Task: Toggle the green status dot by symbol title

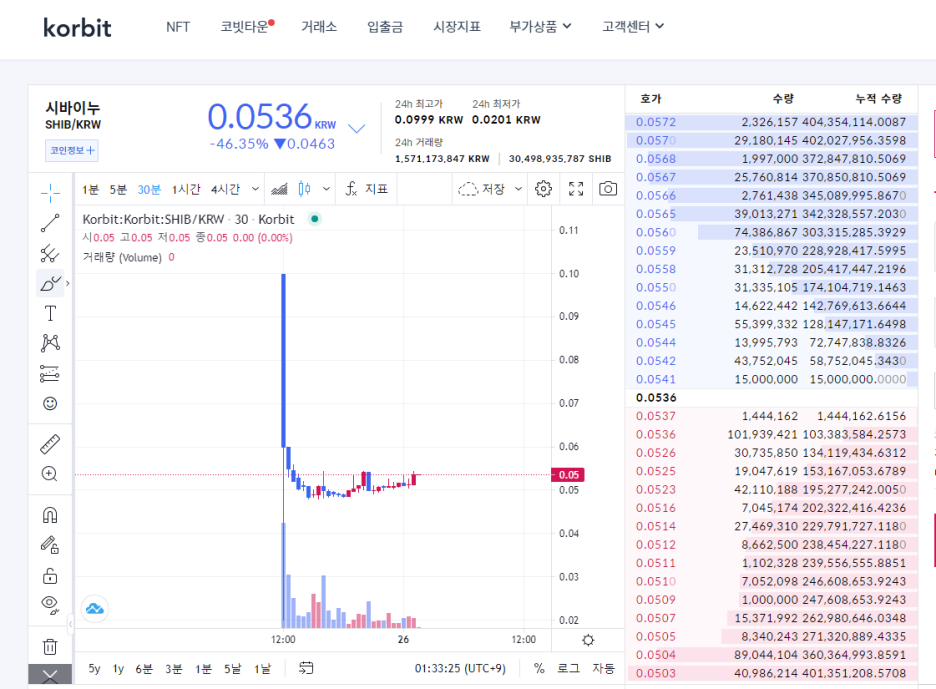Action: [x=315, y=219]
